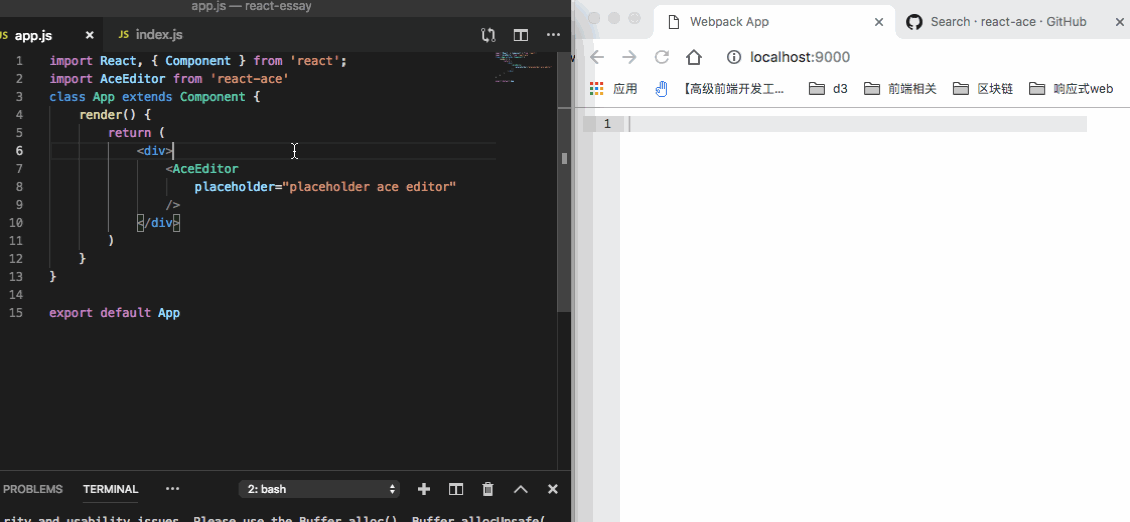Expand more panel views next to TERMINAL

point(172,489)
